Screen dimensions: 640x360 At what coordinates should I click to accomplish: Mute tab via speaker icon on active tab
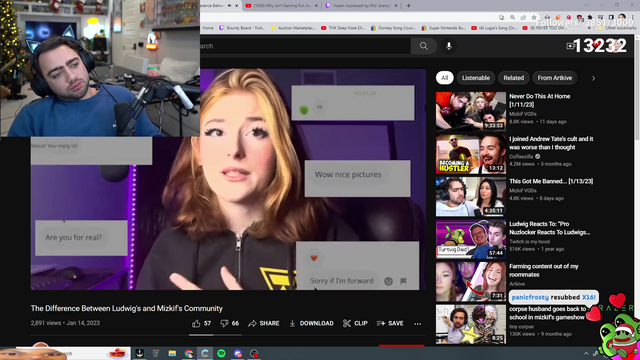(x=229, y=6)
